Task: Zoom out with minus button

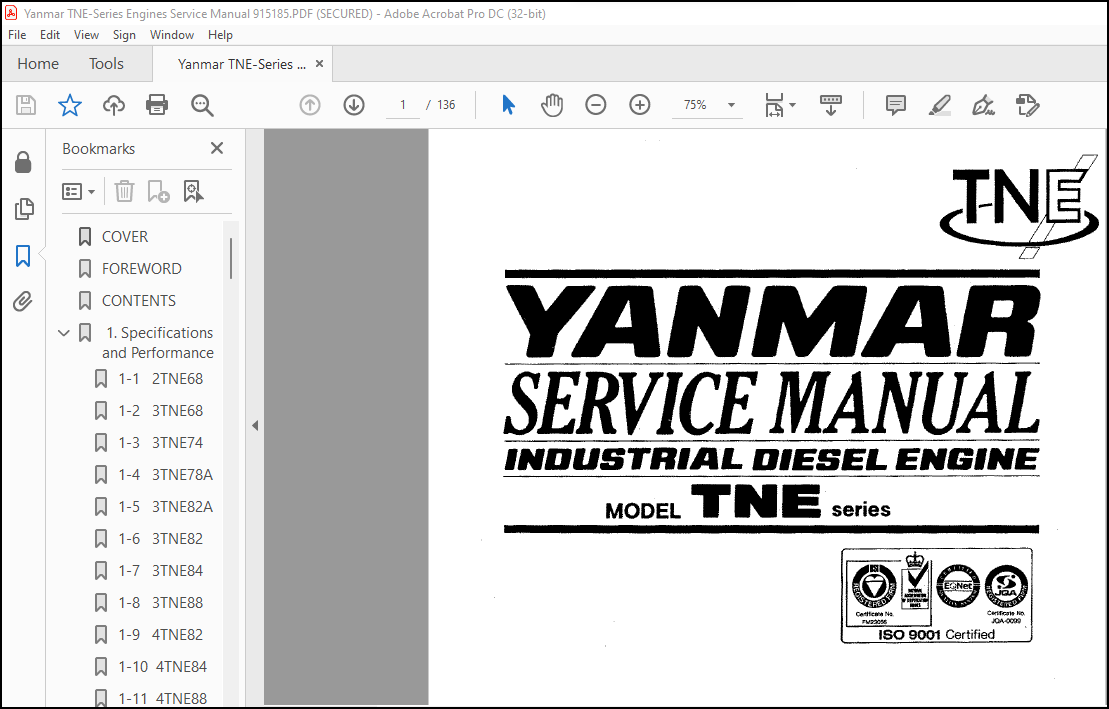Action: tap(596, 105)
